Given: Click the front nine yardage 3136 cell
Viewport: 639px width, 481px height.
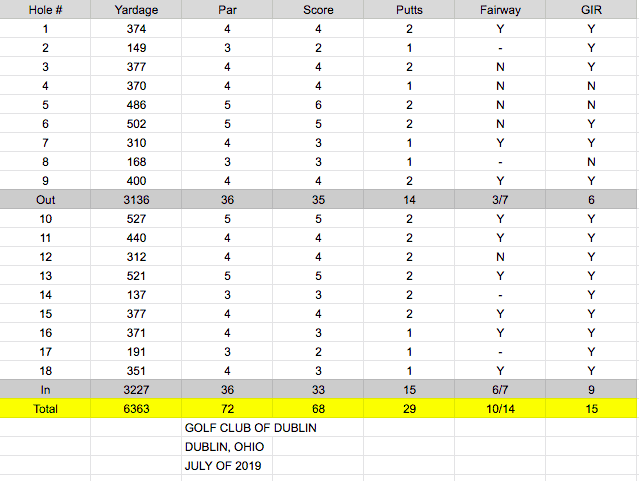Looking at the screenshot, I should click(135, 199).
